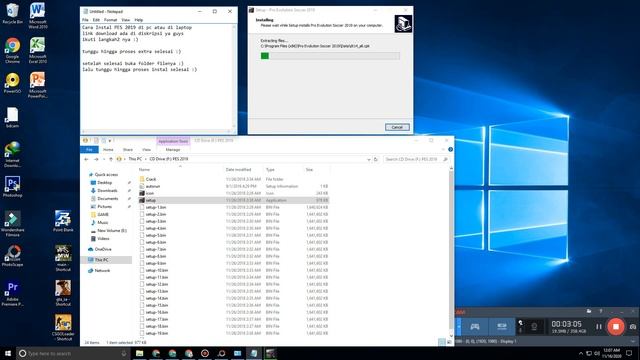
Task: Open the Notepad Format menu
Action: pyautogui.click(x=111, y=20)
